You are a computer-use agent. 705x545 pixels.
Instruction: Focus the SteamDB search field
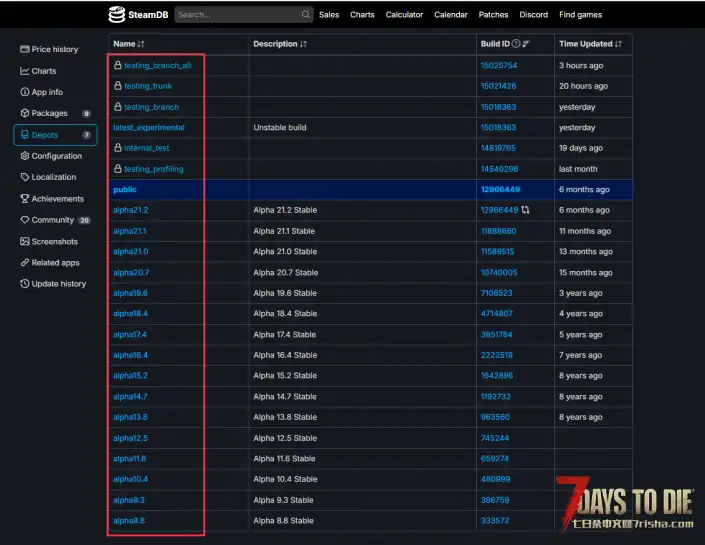point(243,14)
